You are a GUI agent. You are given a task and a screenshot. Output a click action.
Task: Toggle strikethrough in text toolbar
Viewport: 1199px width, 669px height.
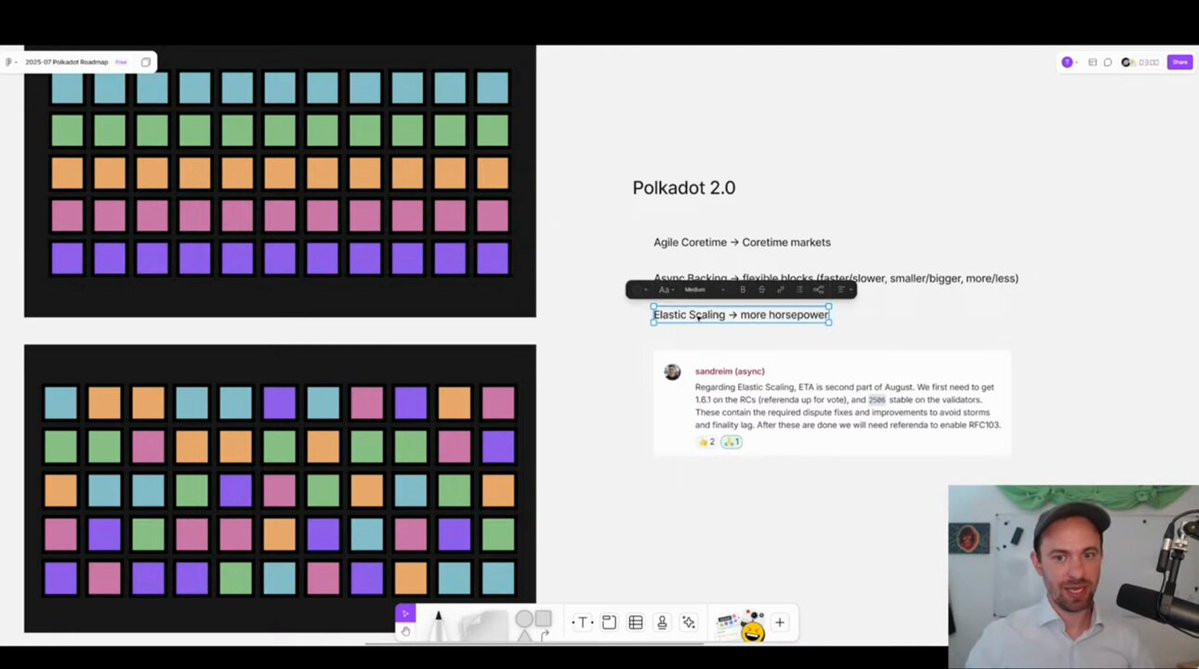(x=762, y=290)
